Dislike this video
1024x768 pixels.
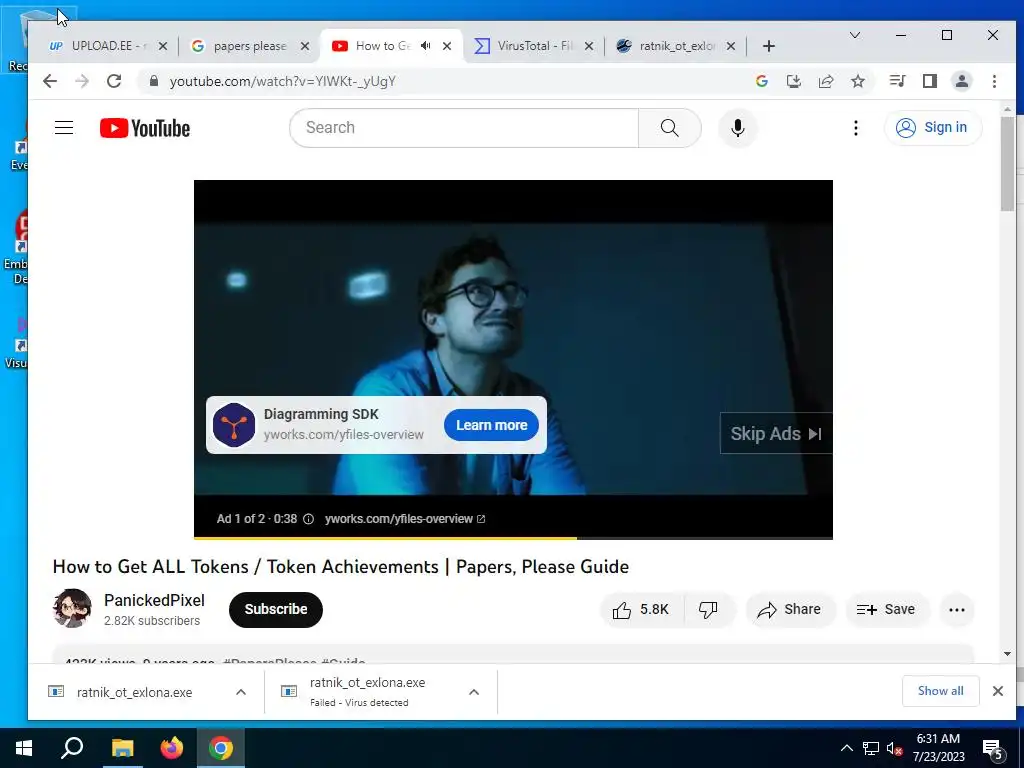pyautogui.click(x=709, y=609)
